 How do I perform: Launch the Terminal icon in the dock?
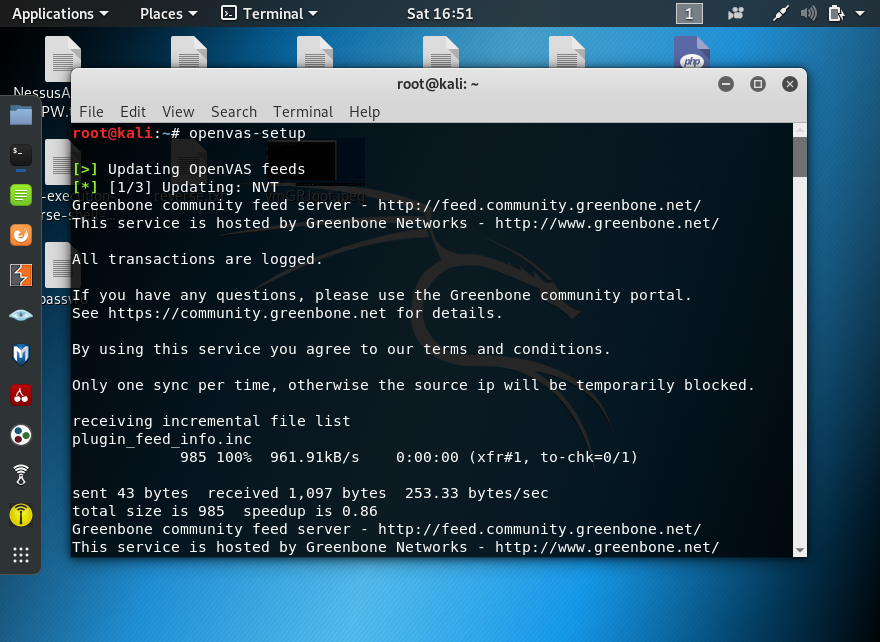pyautogui.click(x=21, y=155)
